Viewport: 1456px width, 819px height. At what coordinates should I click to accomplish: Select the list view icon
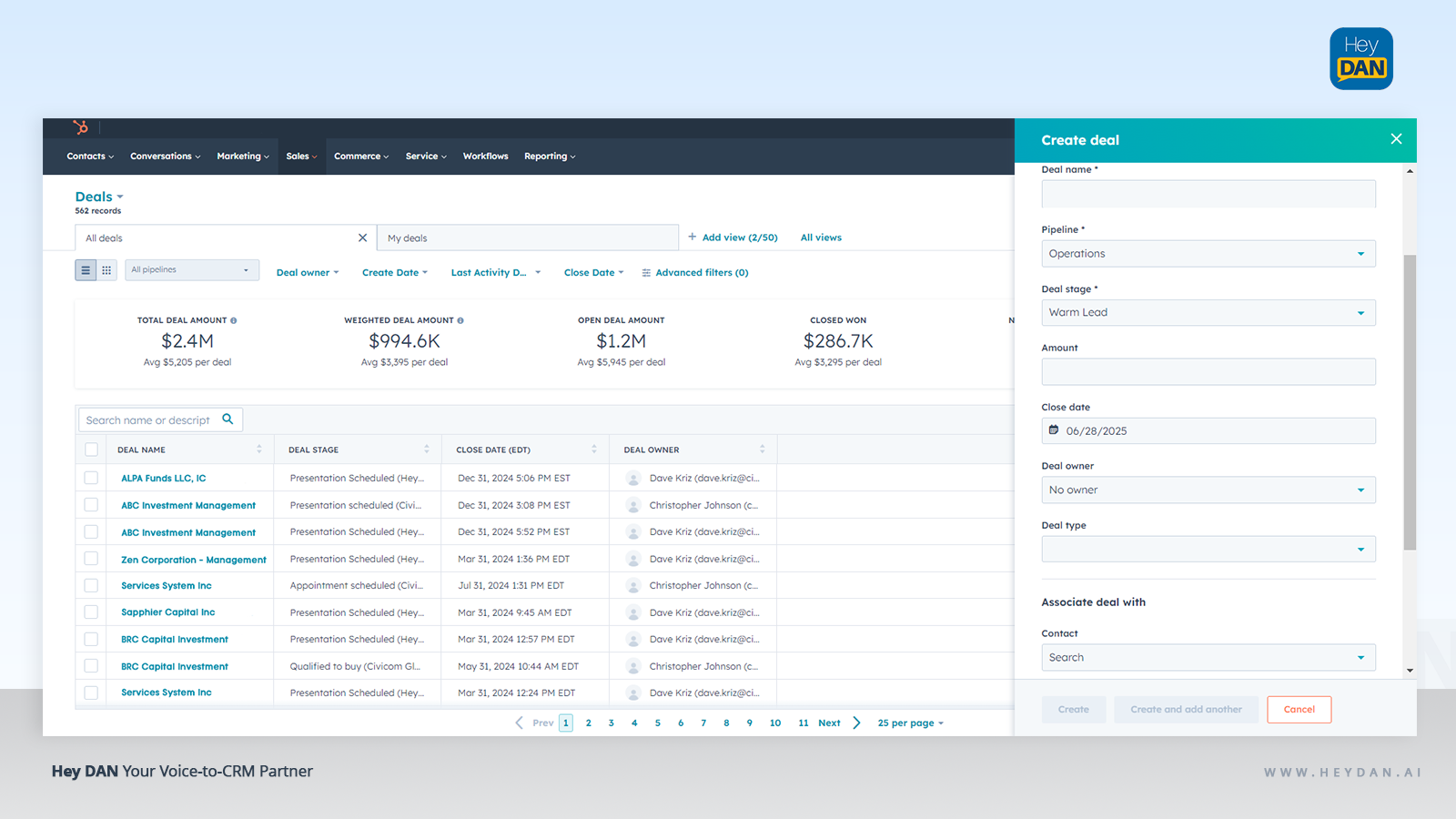(86, 269)
